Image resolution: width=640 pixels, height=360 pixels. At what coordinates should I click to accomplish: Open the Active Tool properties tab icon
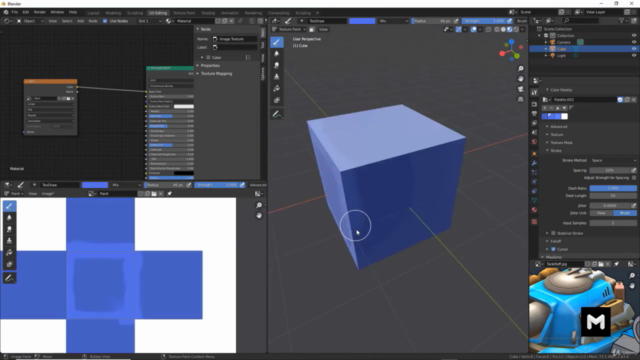[x=534, y=93]
